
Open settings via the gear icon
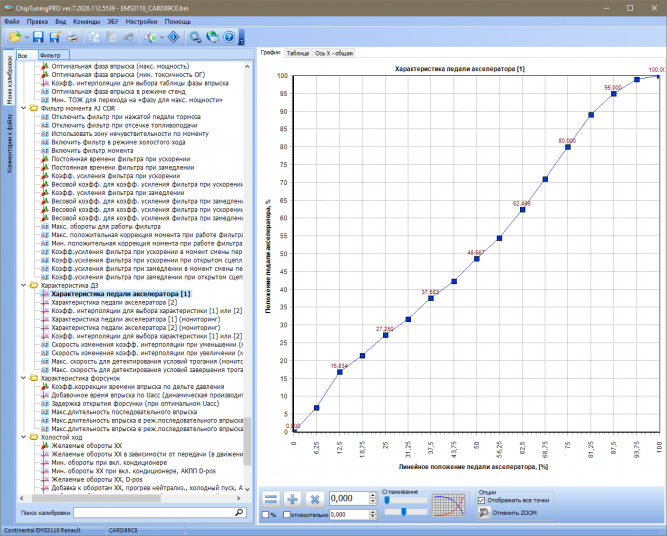[195, 37]
